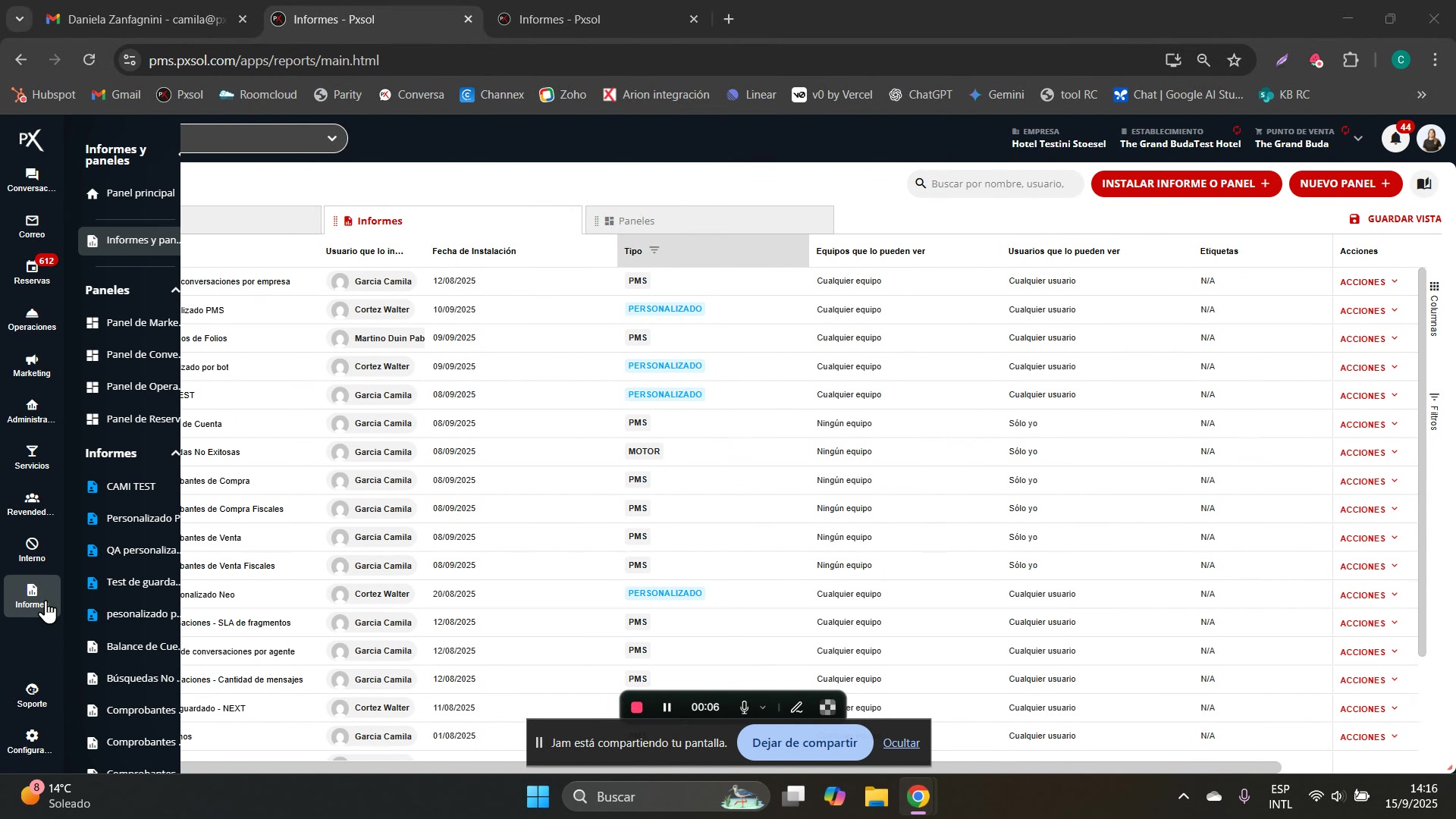Screen dimensions: 1456x819
Task: Expand ACCIONES for Búsquedas No Exitosas MOTOR row
Action: (x=1369, y=453)
